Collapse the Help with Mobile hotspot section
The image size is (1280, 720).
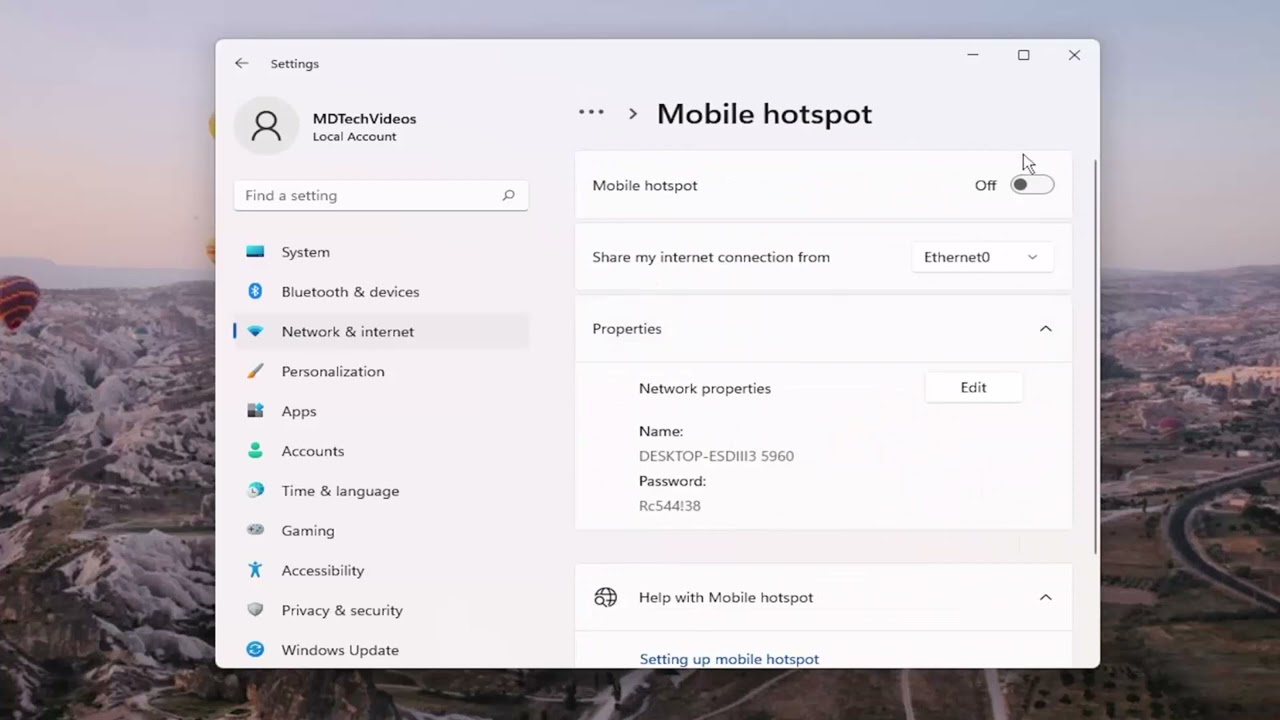point(1045,597)
